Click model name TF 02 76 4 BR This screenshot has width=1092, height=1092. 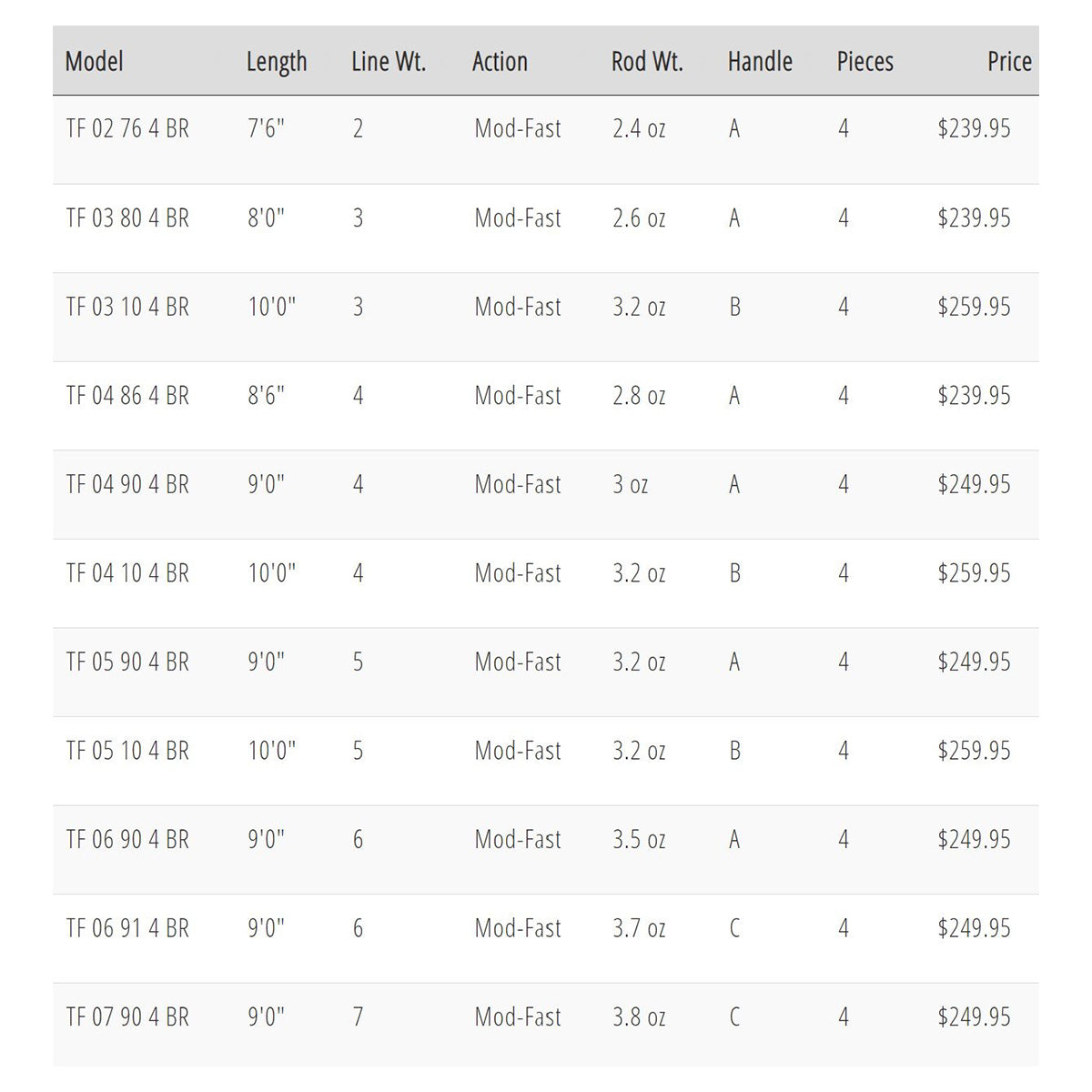point(127,129)
